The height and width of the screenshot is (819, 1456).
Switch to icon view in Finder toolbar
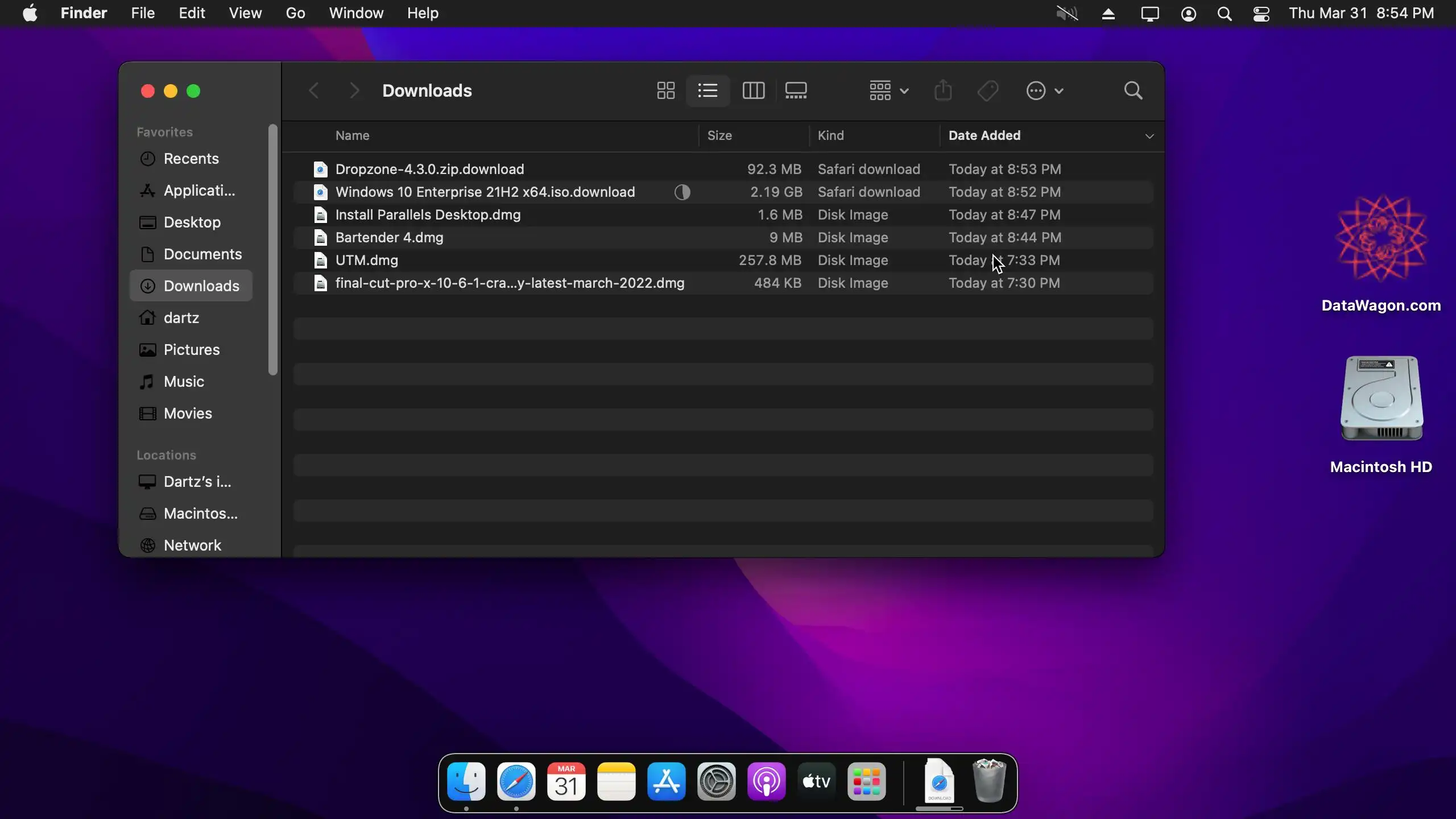pyautogui.click(x=665, y=90)
